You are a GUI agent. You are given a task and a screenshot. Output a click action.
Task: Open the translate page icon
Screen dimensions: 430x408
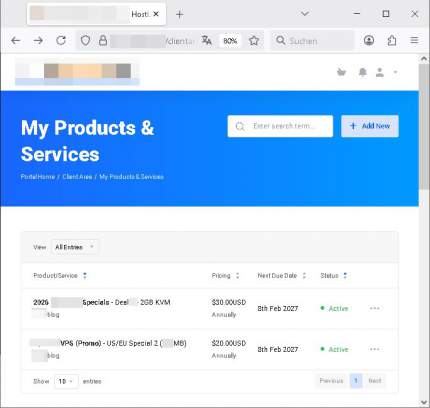pos(207,41)
